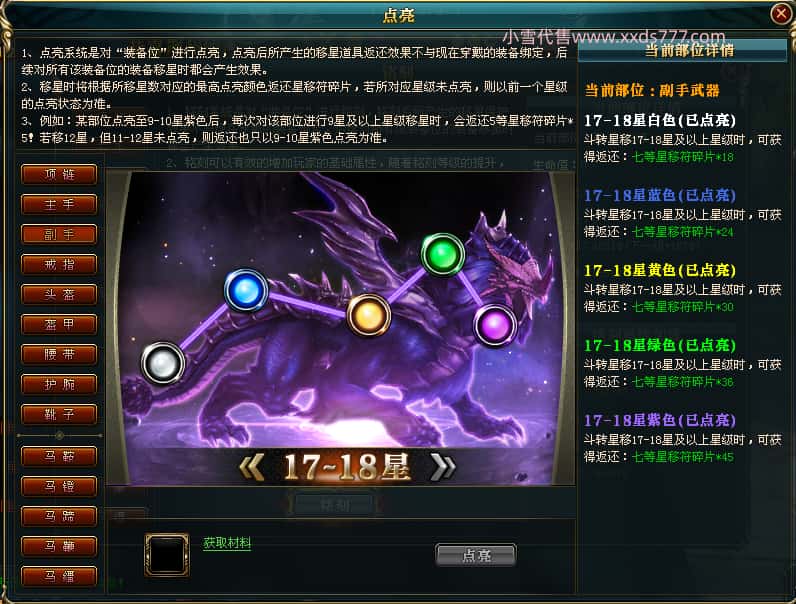Select the 腰带 equipment slot

[59, 354]
